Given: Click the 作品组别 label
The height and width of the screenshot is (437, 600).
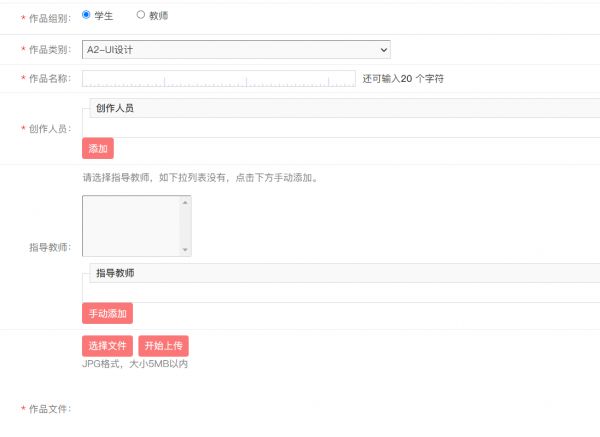Looking at the screenshot, I should (50, 18).
